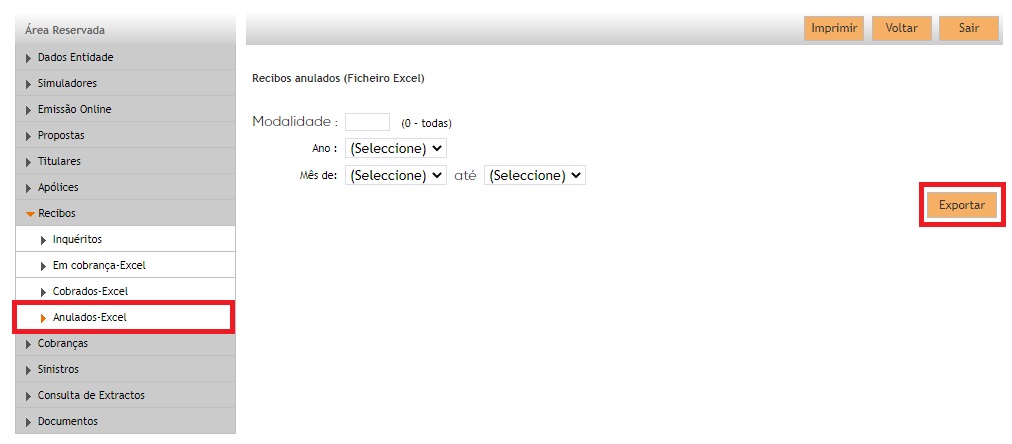Open the Ano year dropdown
1012x444 pixels.
pyautogui.click(x=396, y=148)
